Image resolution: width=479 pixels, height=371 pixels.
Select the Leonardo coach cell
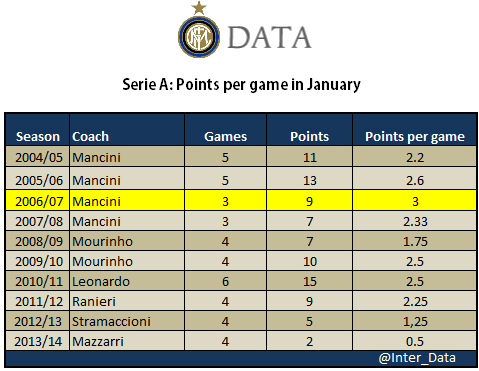127,281
